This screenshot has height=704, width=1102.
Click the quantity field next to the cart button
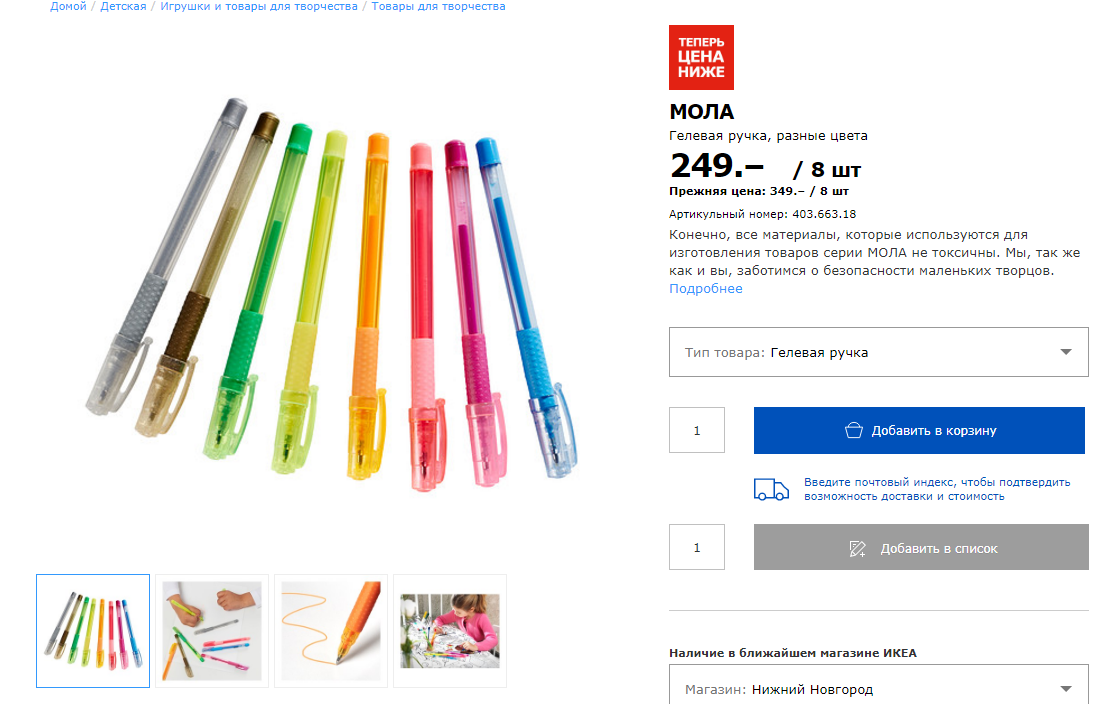(x=697, y=431)
